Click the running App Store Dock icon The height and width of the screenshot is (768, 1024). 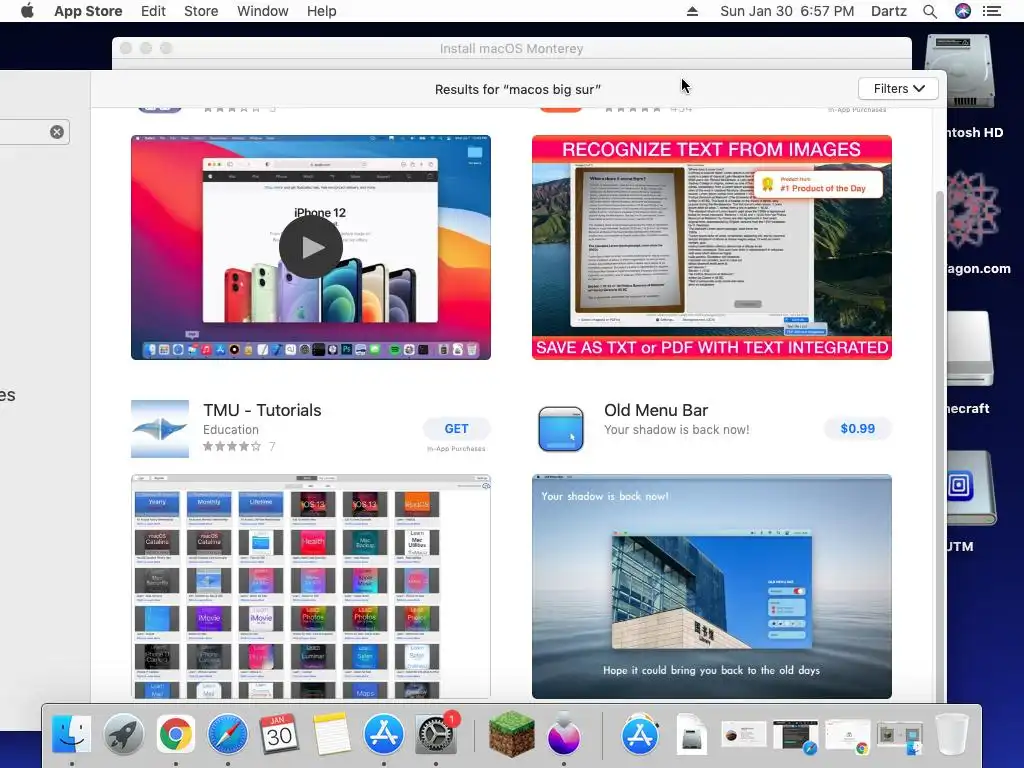click(x=383, y=734)
